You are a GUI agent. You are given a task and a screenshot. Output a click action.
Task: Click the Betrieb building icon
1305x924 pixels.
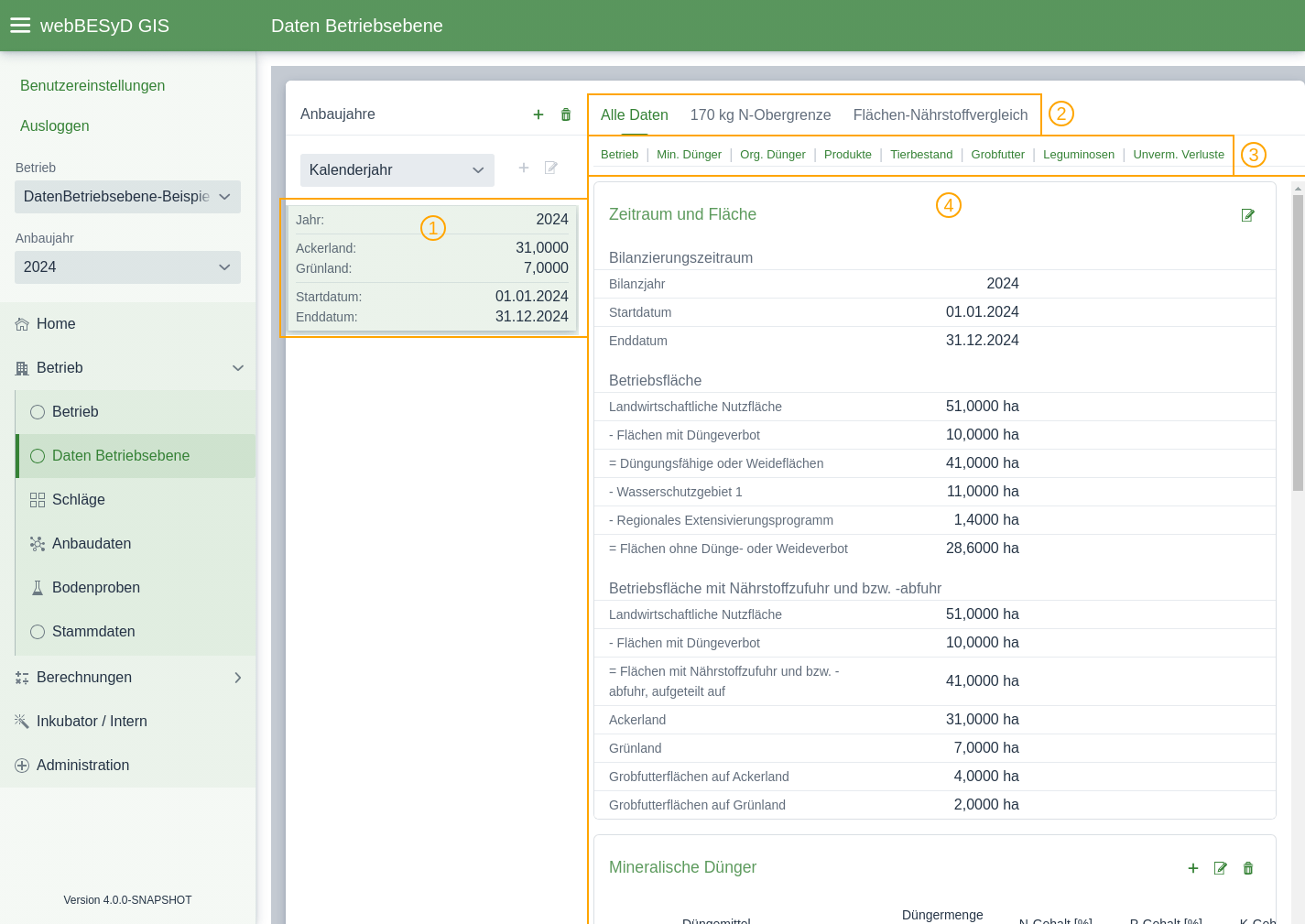(22, 368)
